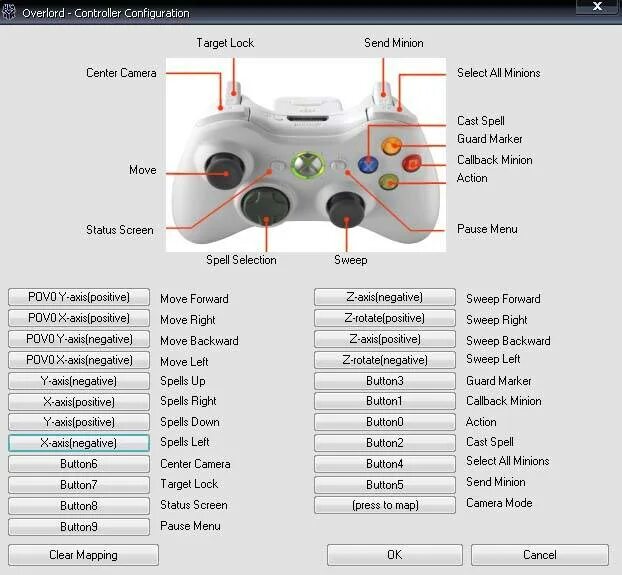Click the left thumbstick on controller image
This screenshot has height=575, width=622.
tap(225, 171)
